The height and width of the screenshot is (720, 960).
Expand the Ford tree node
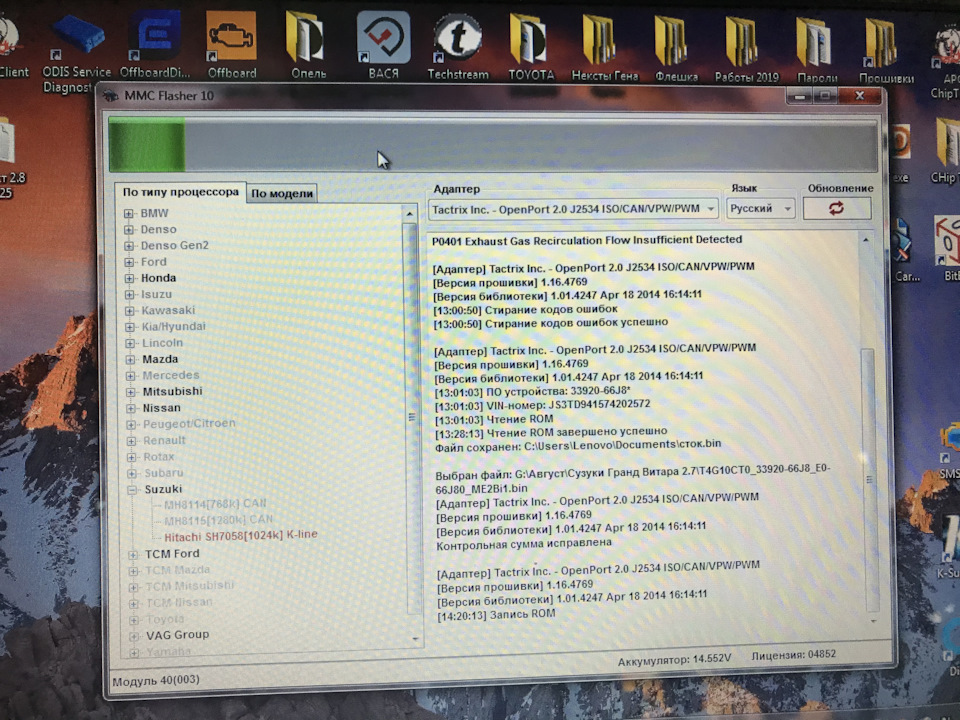click(x=129, y=262)
